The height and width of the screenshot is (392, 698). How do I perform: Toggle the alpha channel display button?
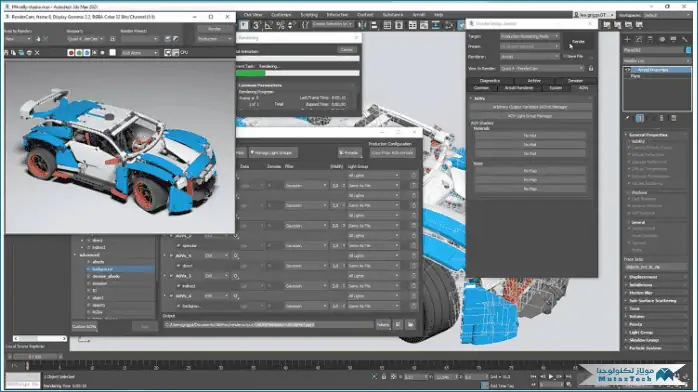94,53
